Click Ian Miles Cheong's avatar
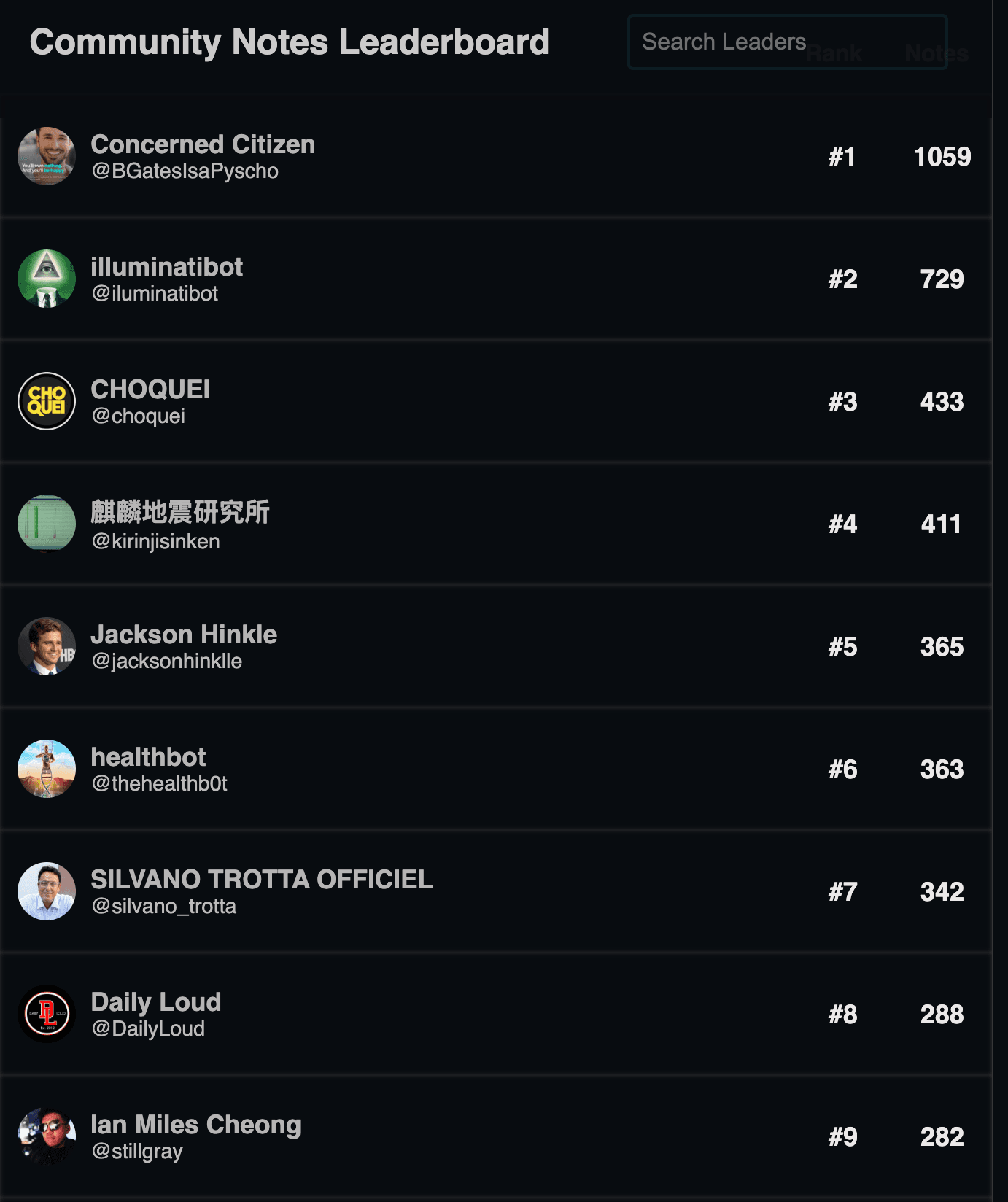This screenshot has height=1202, width=1008. (47, 1136)
